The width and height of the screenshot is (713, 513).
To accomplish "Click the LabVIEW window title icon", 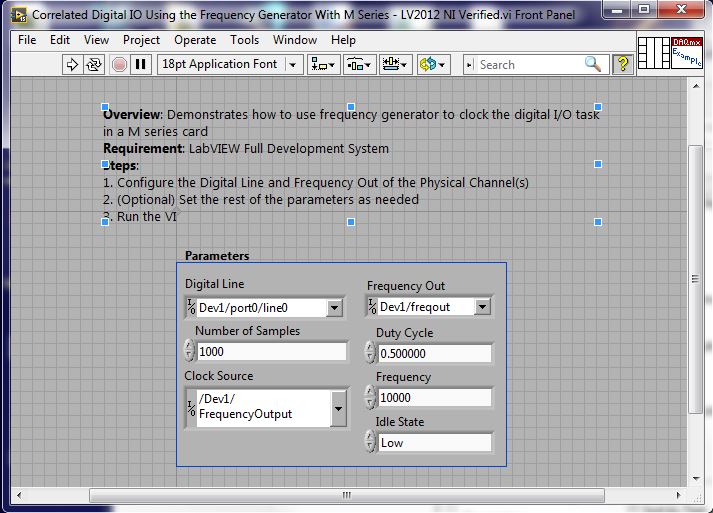I will point(19,15).
